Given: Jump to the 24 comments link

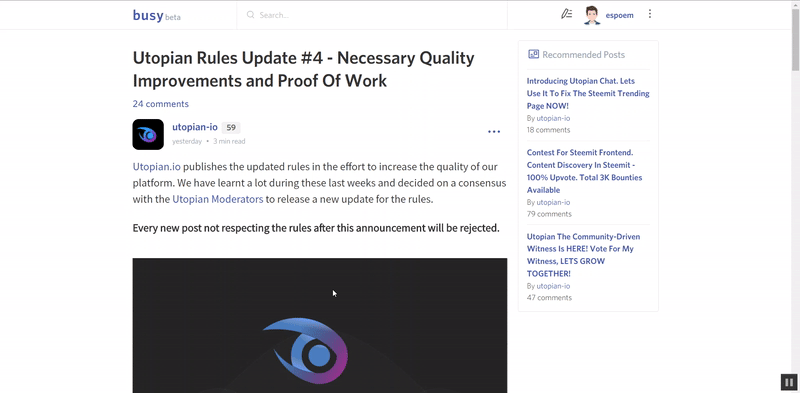Looking at the screenshot, I should coord(161,104).
